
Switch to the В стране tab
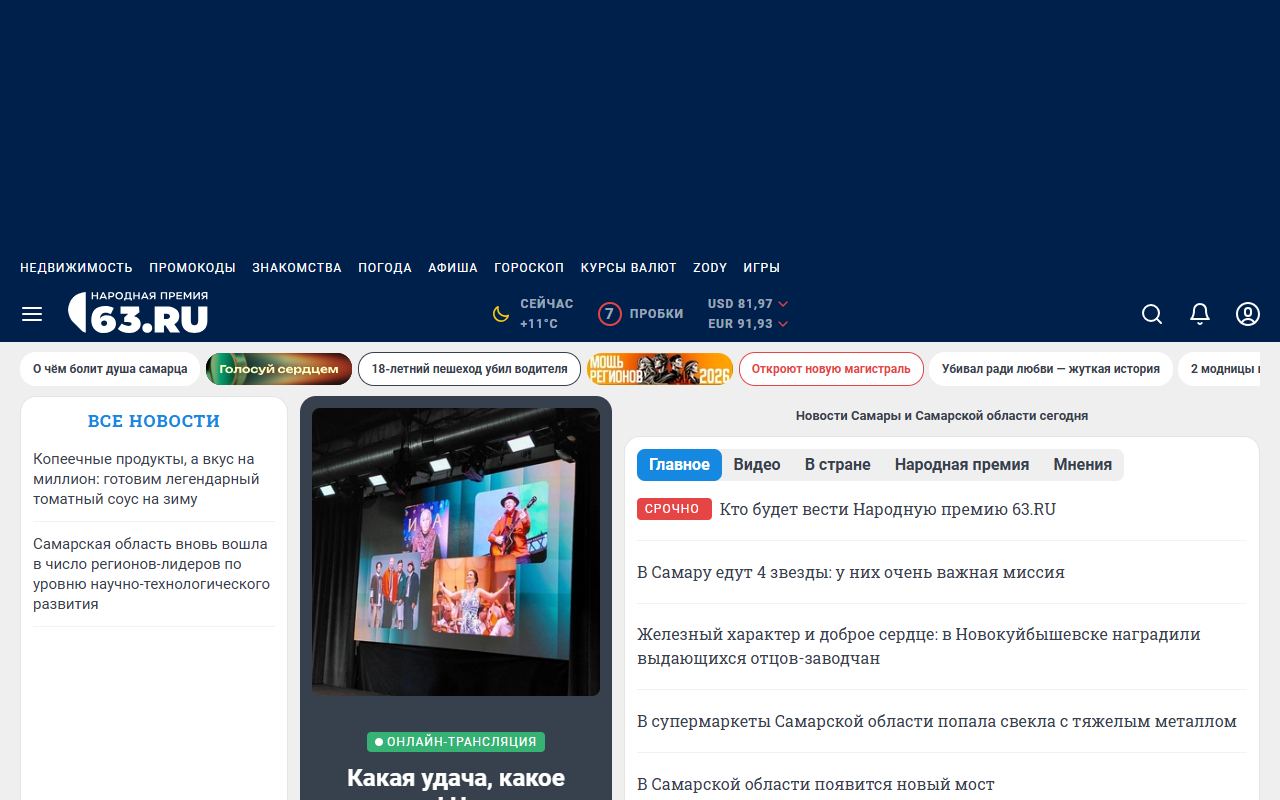point(838,465)
